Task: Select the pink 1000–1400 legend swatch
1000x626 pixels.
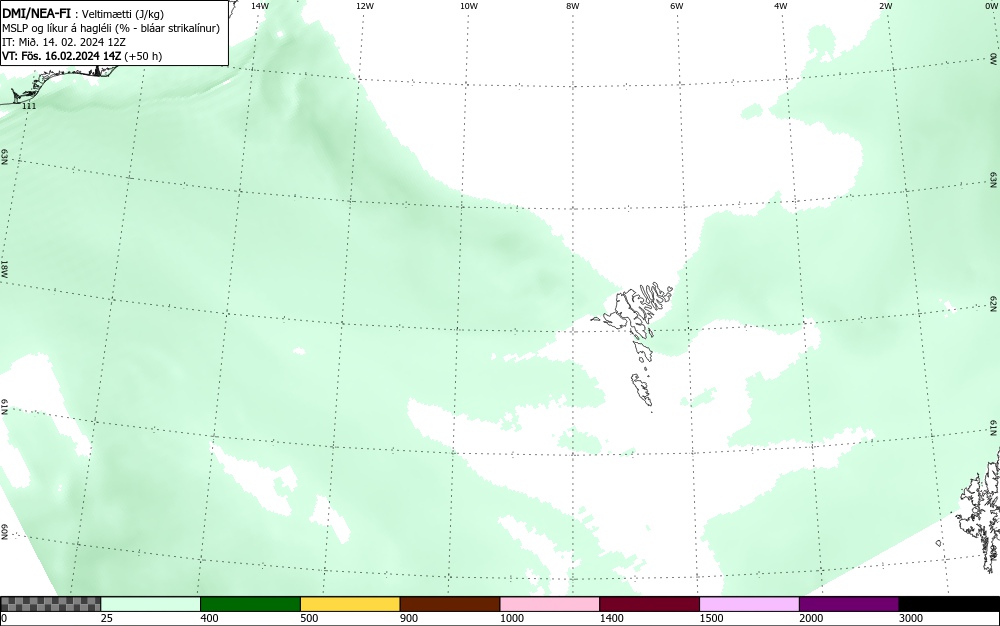Action: point(550,604)
